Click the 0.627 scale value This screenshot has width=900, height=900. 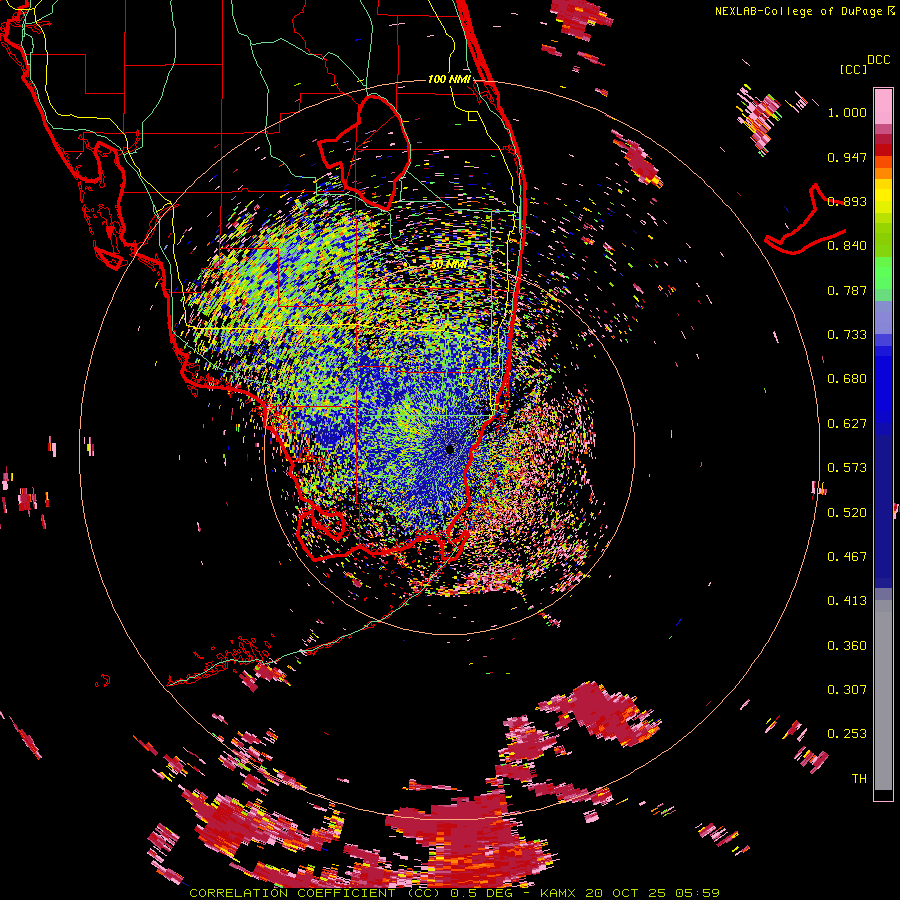[x=847, y=424]
